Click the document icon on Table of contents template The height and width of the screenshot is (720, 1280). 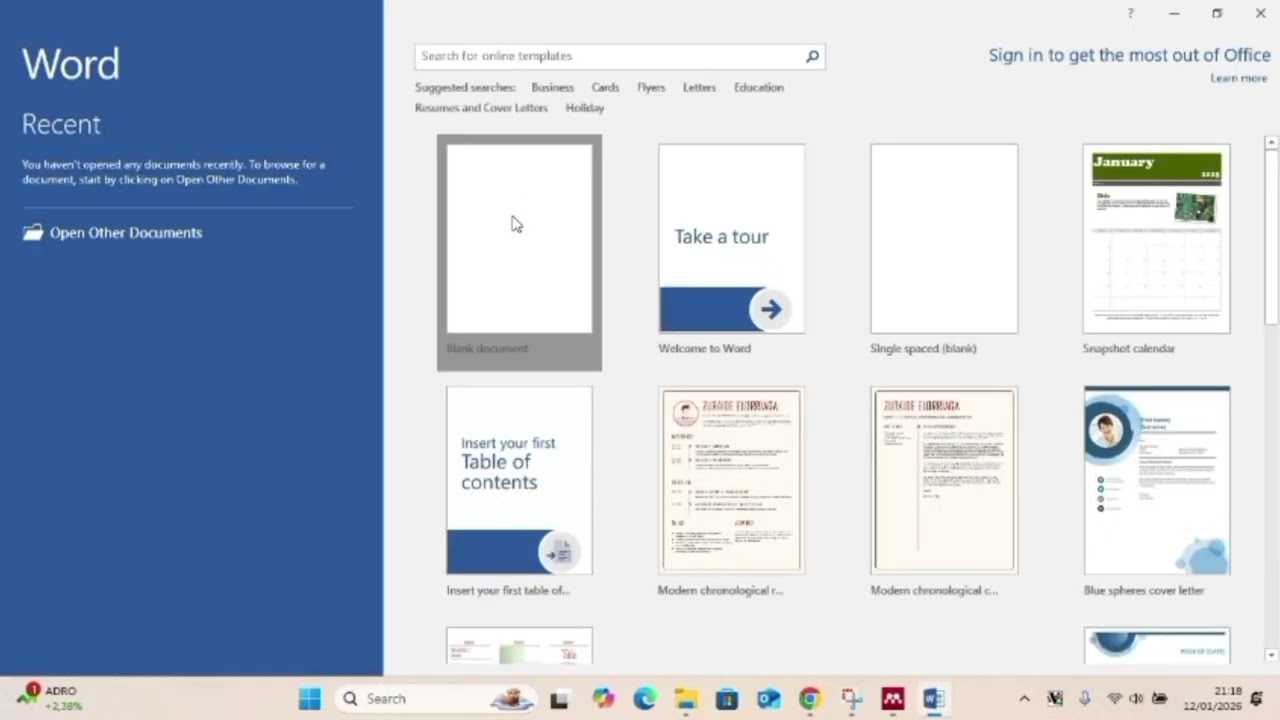pos(558,552)
